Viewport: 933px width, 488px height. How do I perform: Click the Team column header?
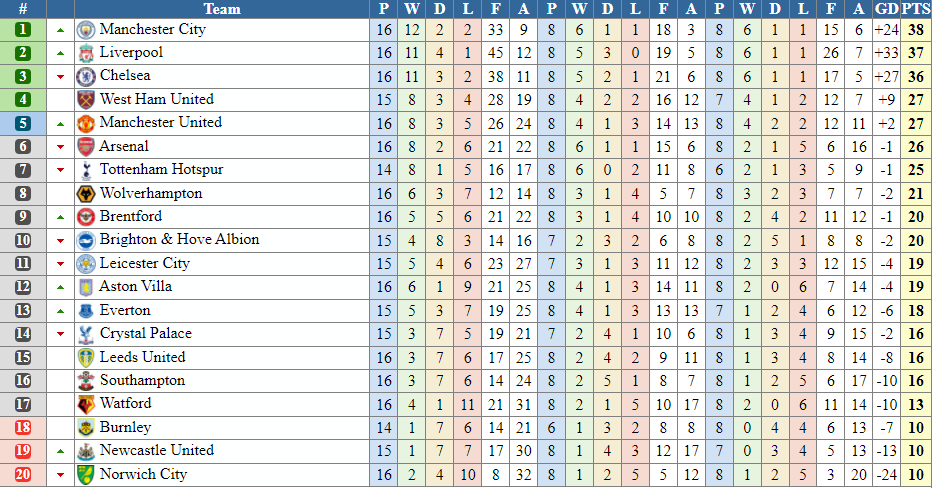point(222,9)
